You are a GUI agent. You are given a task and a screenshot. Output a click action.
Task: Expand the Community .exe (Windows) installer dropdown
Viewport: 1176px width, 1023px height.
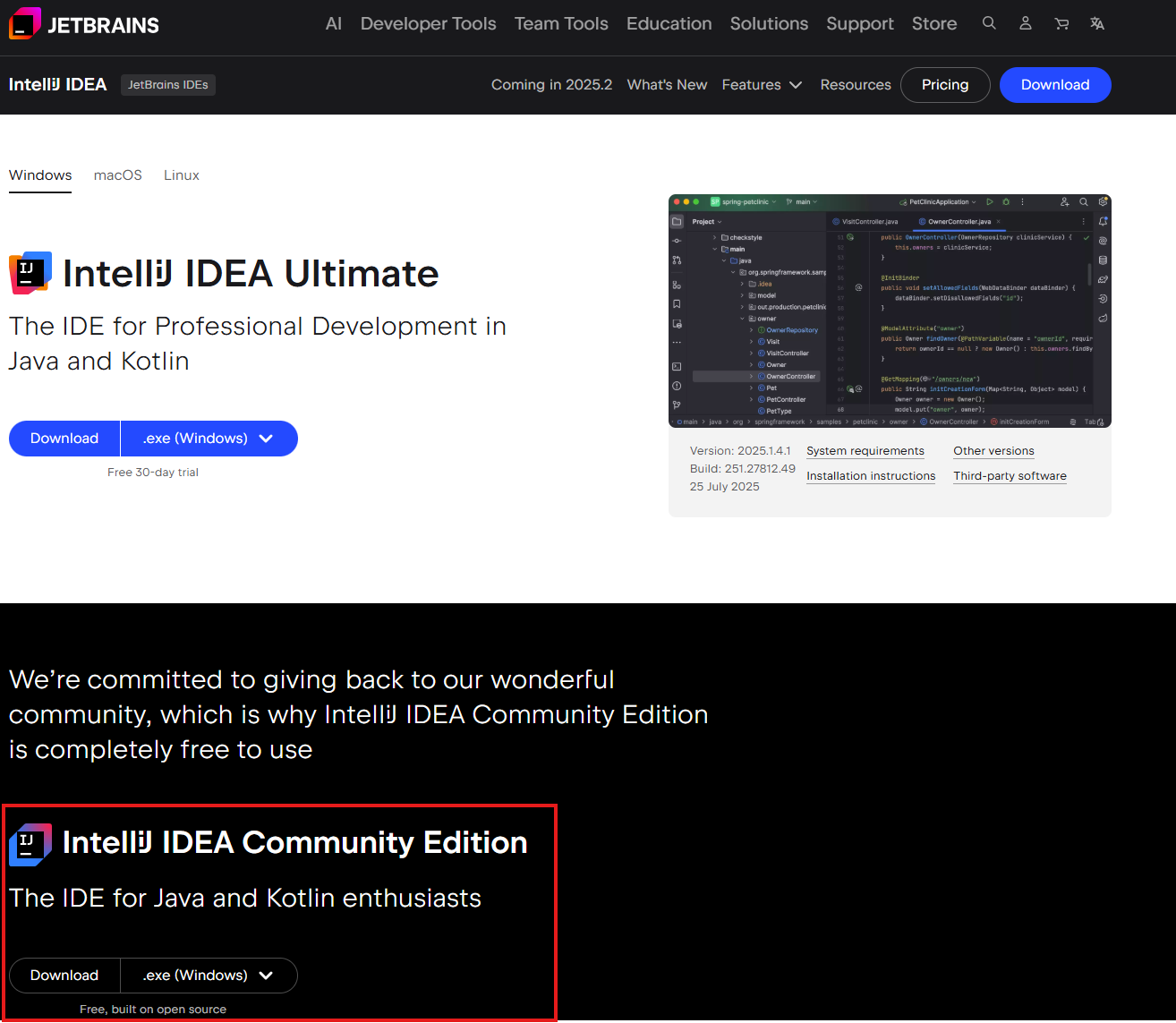[209, 976]
